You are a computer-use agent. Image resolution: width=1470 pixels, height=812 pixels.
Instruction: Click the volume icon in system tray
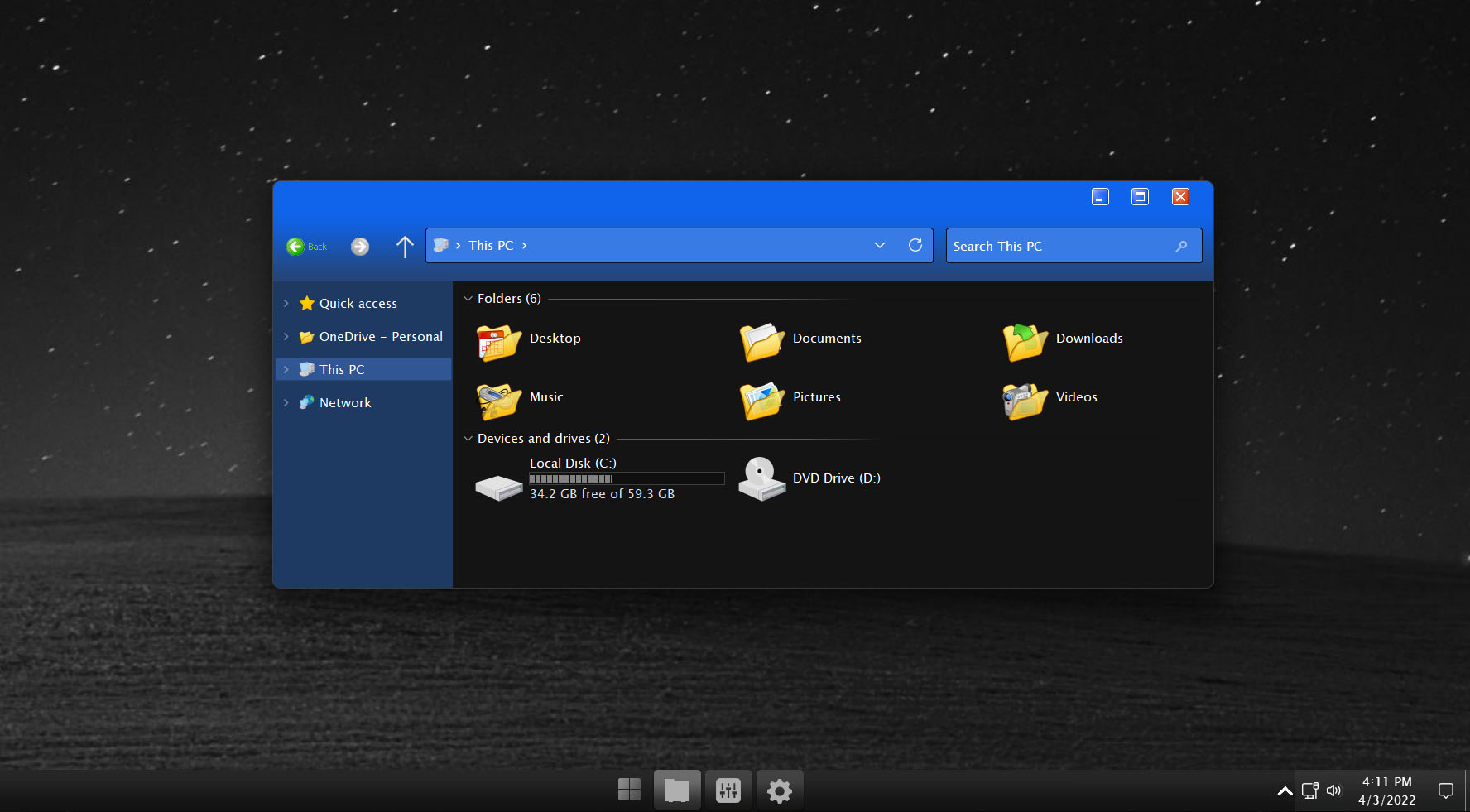(1333, 790)
